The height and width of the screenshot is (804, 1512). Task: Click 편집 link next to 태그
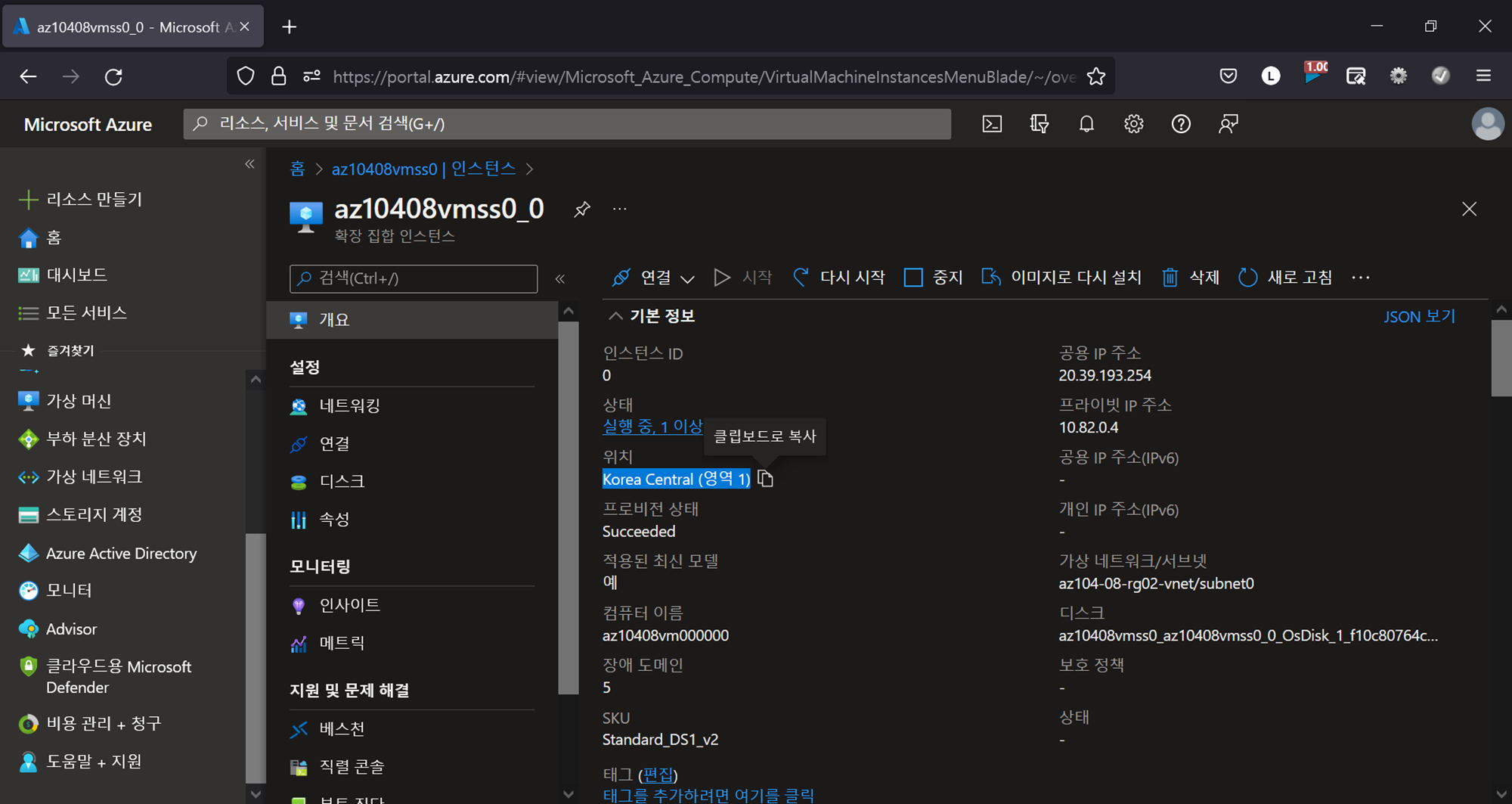click(x=658, y=775)
